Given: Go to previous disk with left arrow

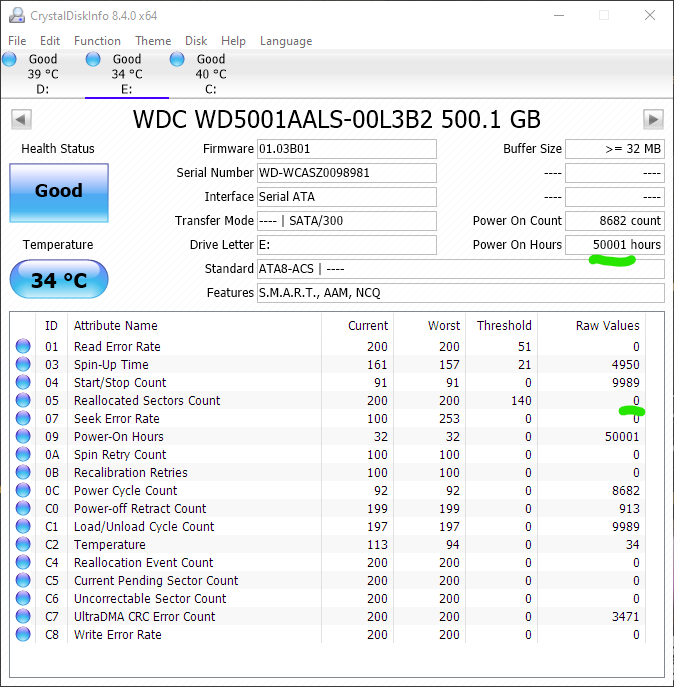Looking at the screenshot, I should (x=21, y=119).
